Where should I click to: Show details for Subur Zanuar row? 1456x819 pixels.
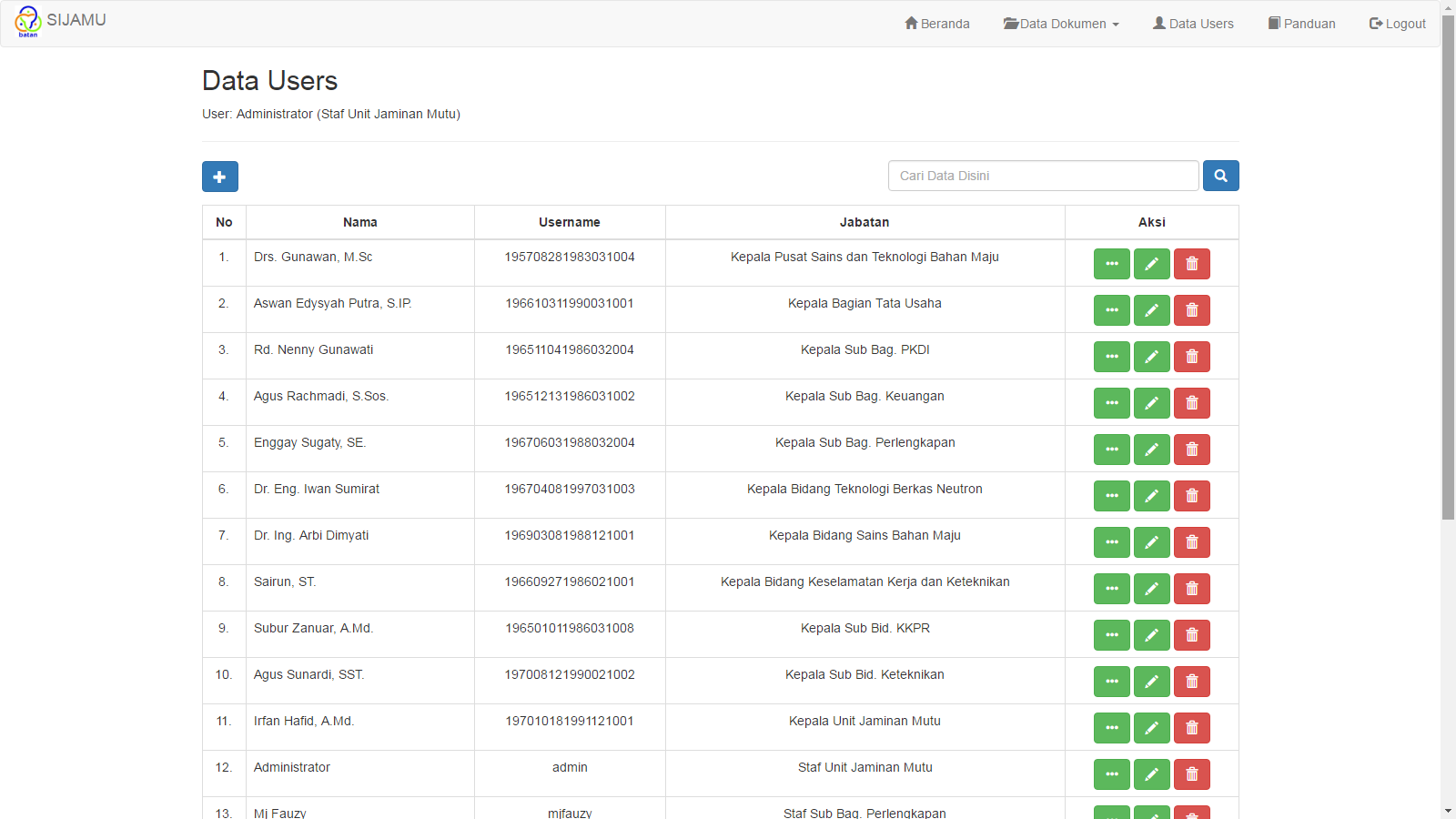tap(1111, 635)
